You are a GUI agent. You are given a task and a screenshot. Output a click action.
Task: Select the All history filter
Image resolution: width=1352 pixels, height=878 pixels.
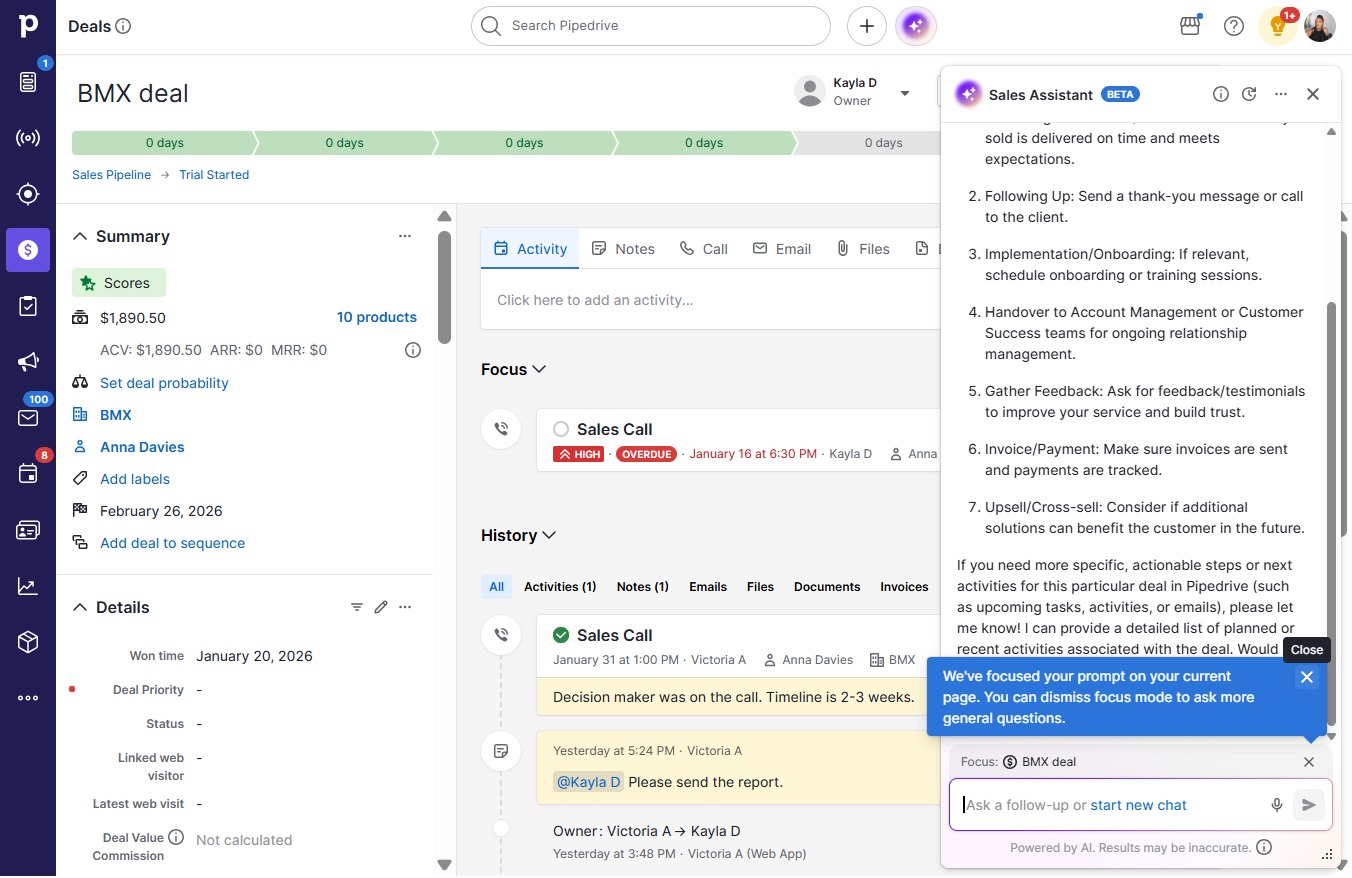click(x=497, y=587)
